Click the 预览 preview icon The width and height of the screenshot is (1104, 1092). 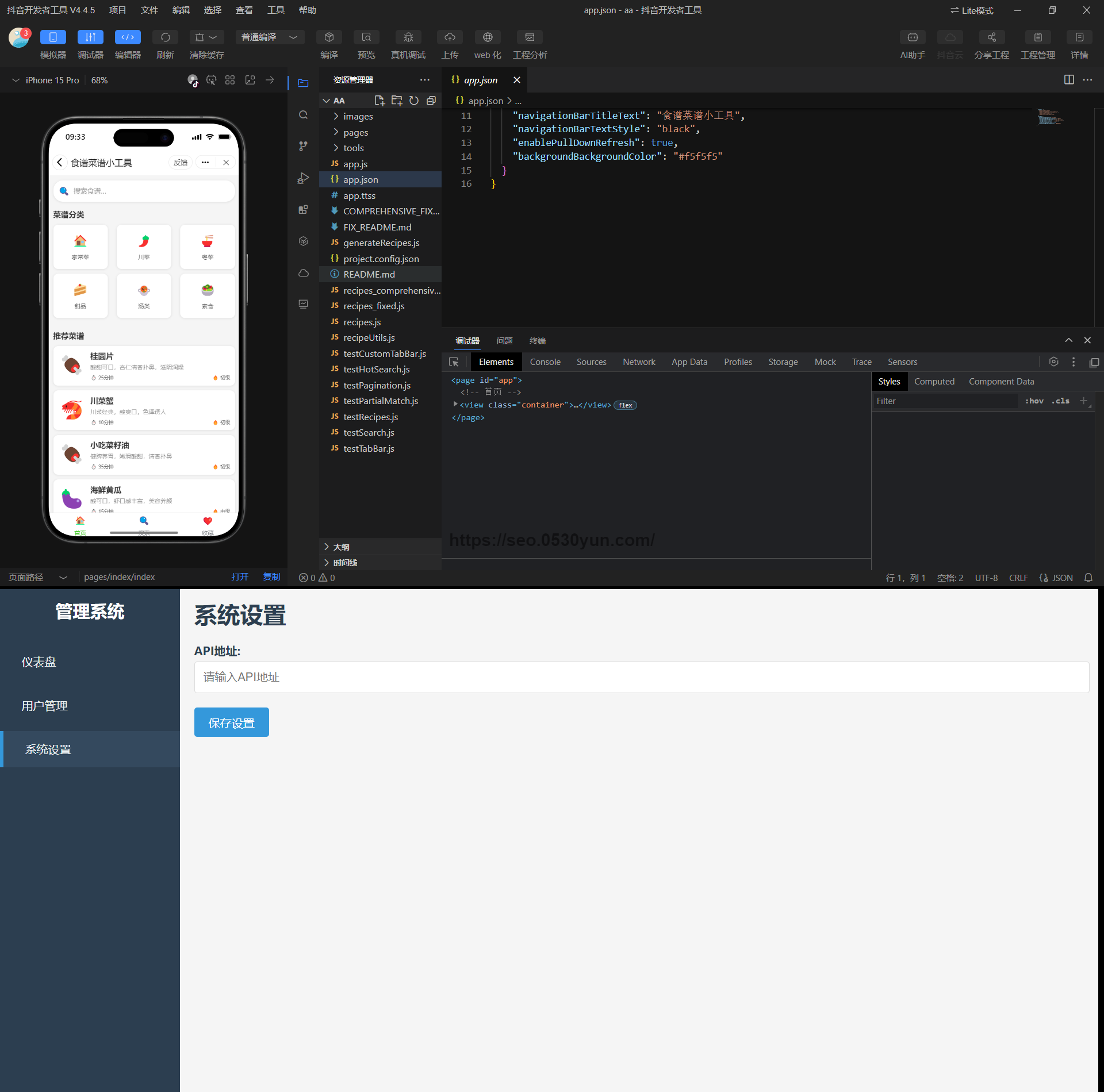point(366,37)
